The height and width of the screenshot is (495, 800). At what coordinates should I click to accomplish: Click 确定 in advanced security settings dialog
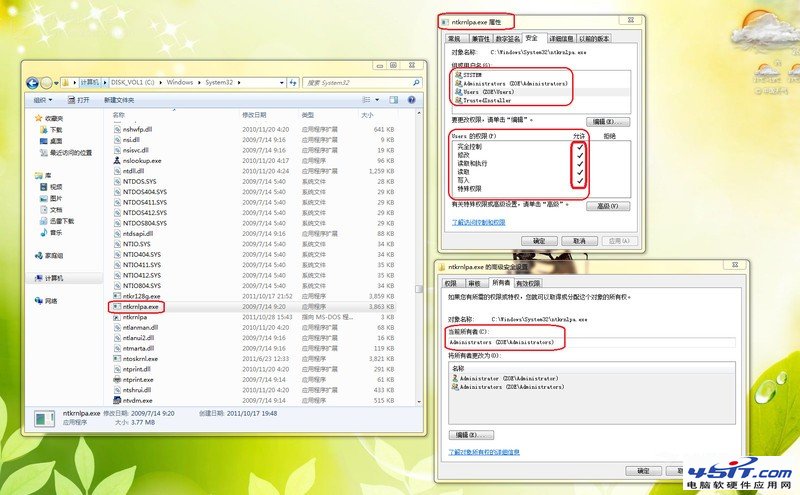click(643, 471)
